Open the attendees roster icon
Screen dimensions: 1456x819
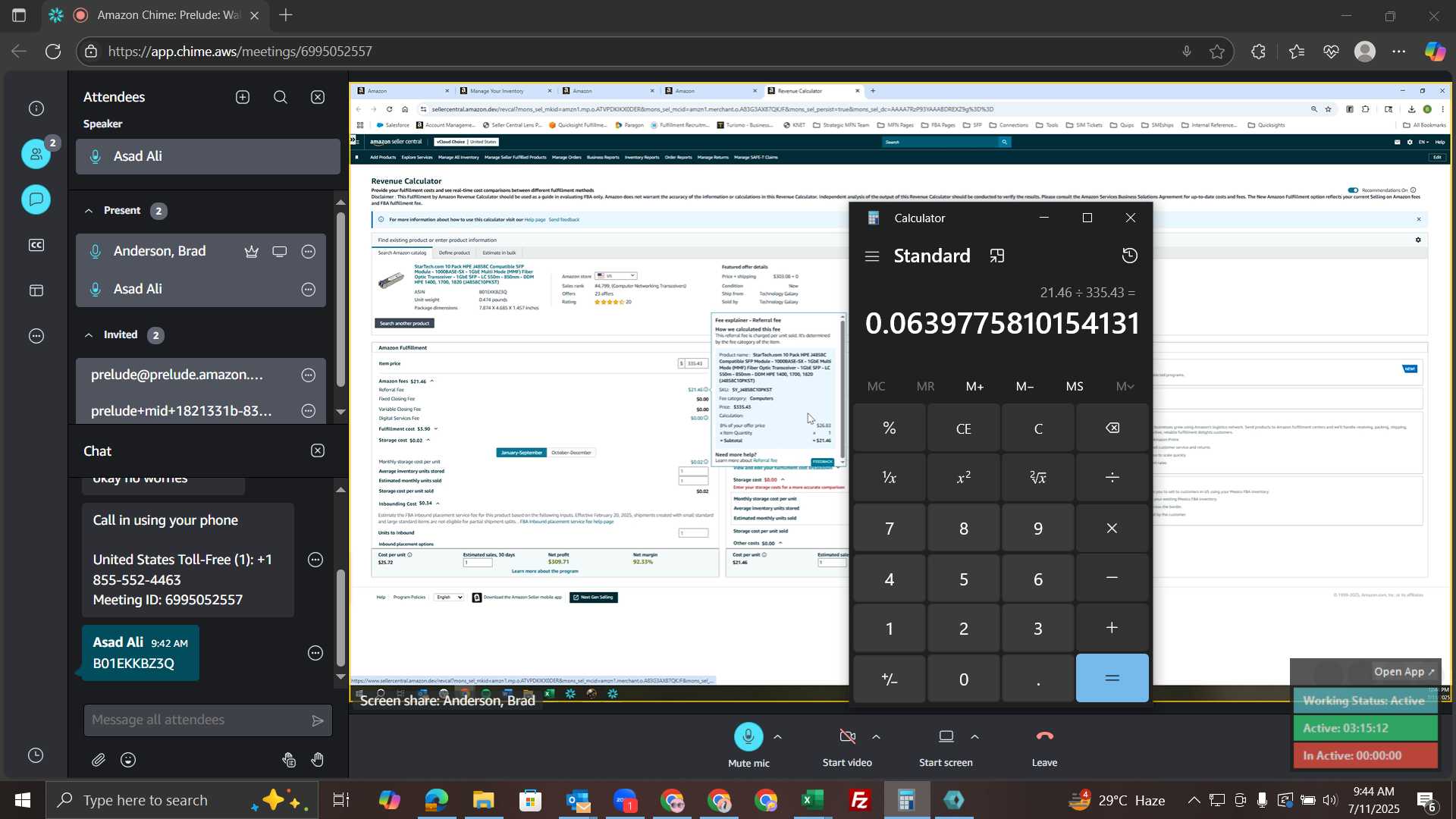pos(36,154)
